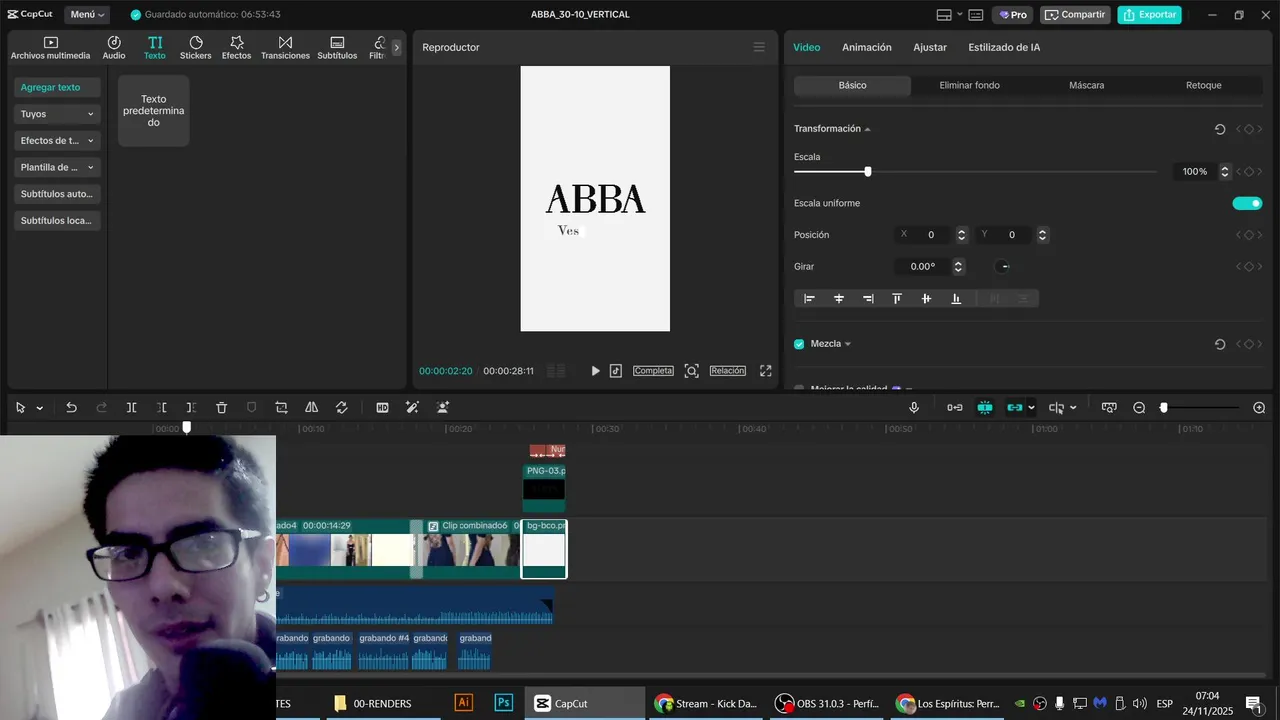Switch to the Estilizado de IA tab
This screenshot has height=720, width=1280.
[1004, 47]
